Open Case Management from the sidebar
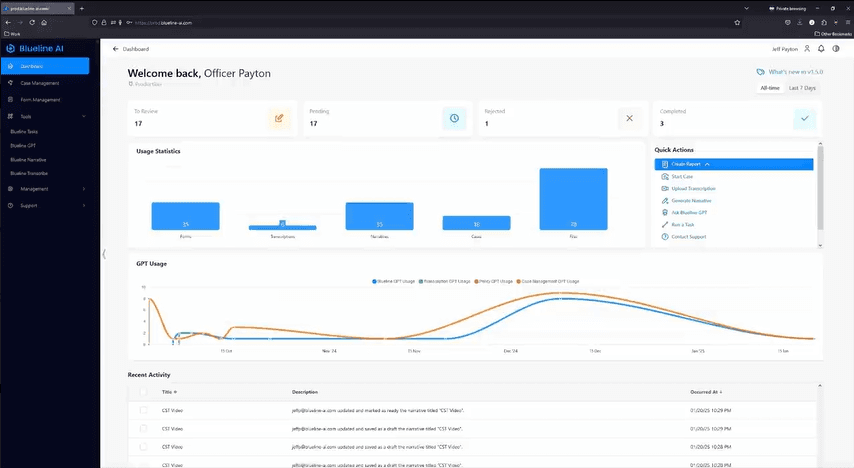The height and width of the screenshot is (468, 854). tap(40, 83)
